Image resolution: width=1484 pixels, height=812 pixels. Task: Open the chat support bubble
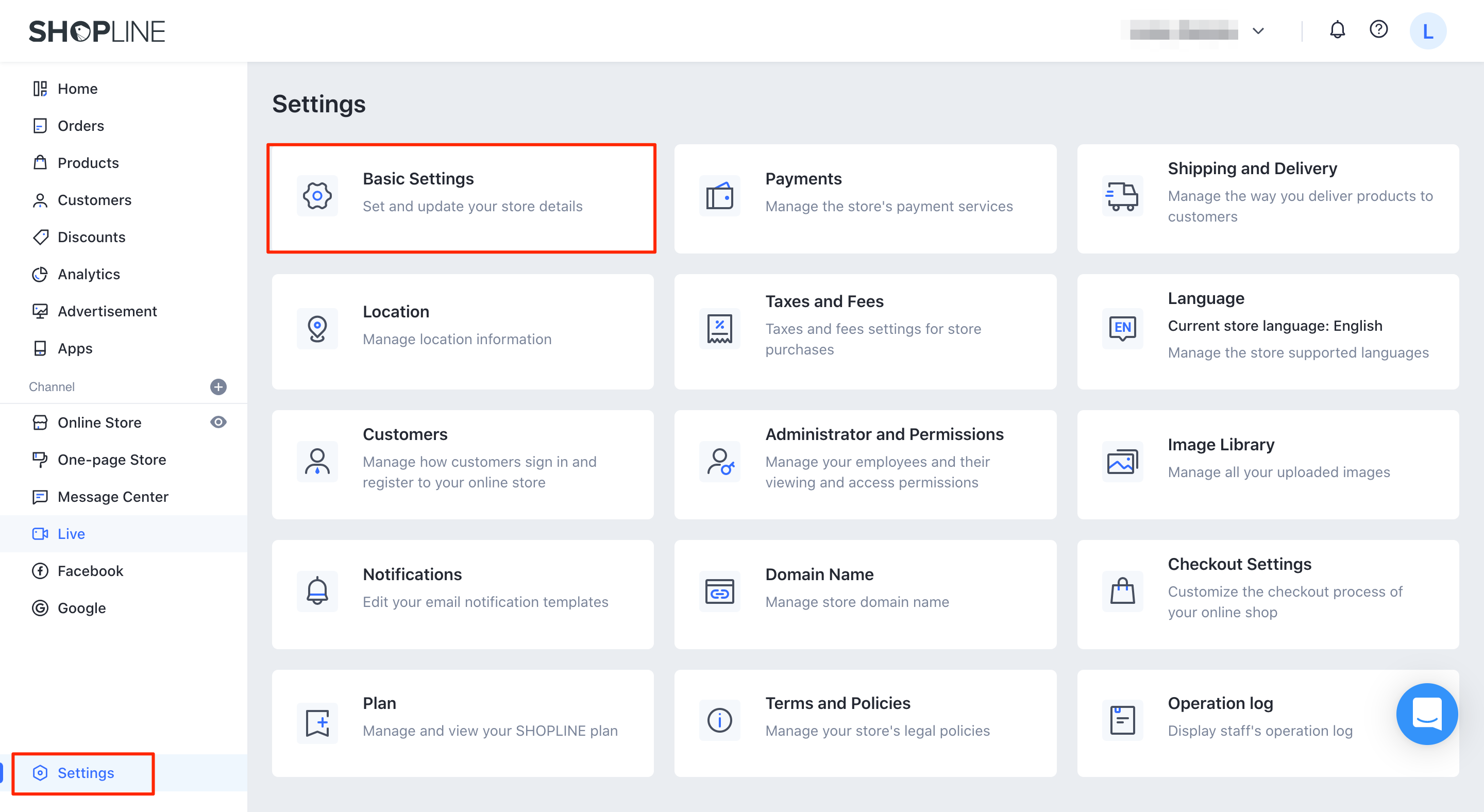click(1426, 714)
